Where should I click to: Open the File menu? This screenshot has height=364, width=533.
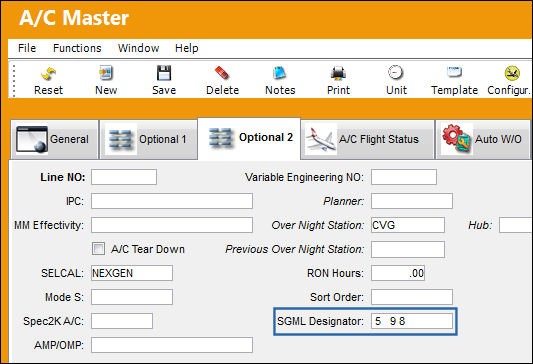click(x=27, y=48)
